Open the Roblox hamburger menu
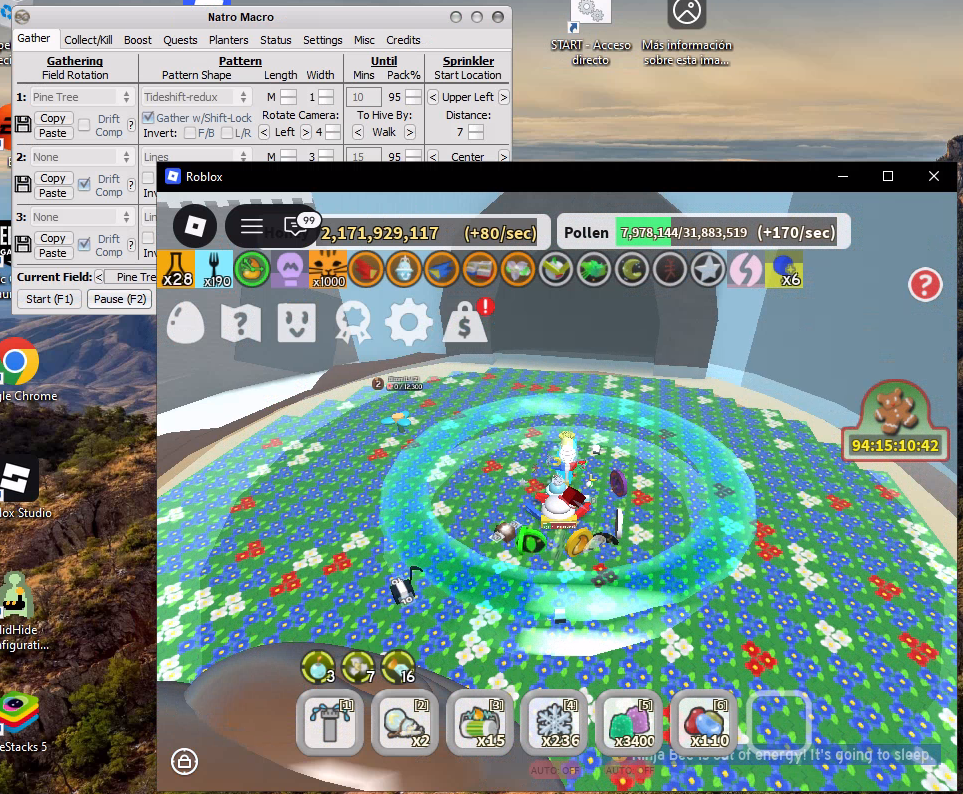The height and width of the screenshot is (794, 963). coord(251,226)
